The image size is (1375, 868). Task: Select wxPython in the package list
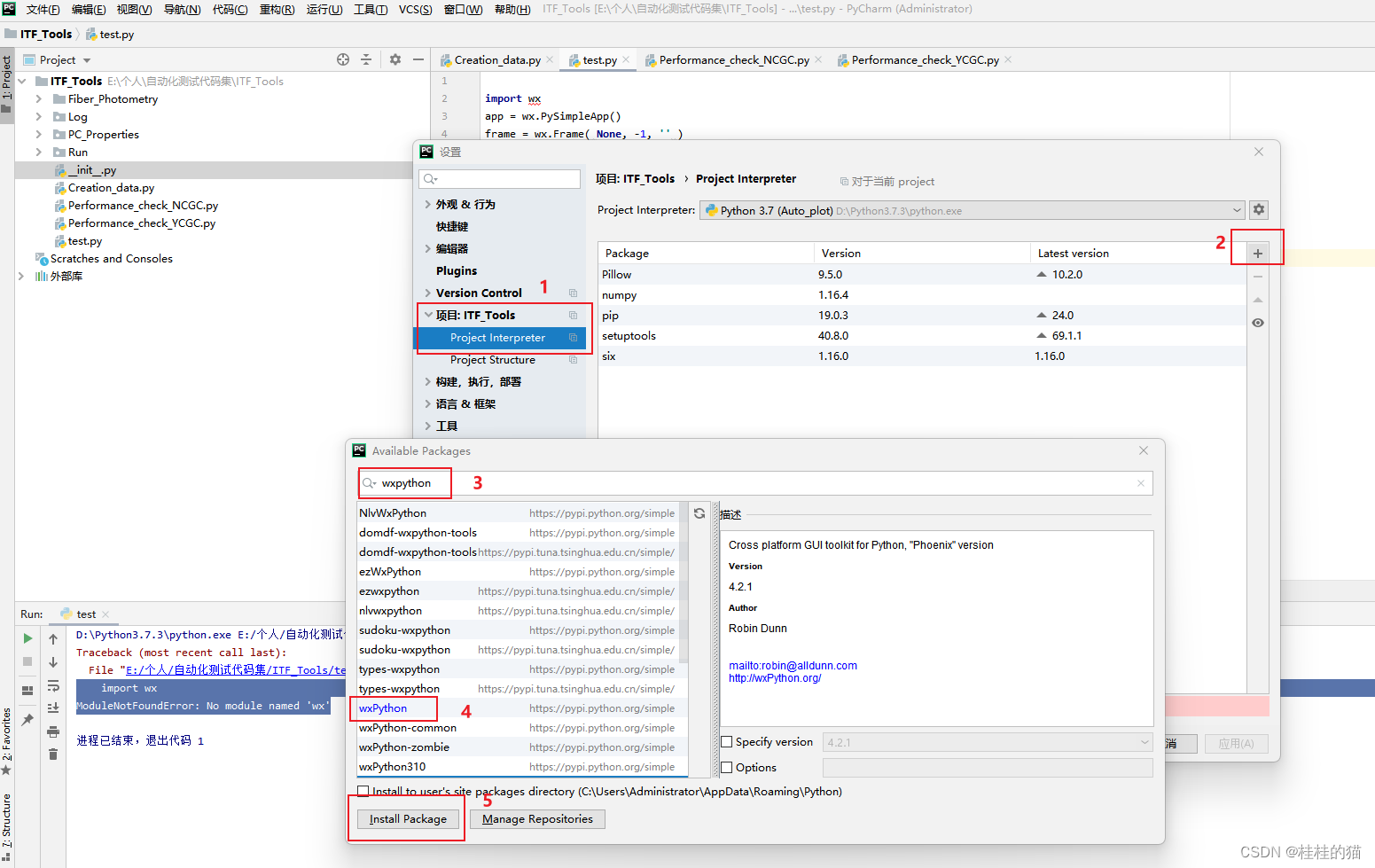pos(383,708)
